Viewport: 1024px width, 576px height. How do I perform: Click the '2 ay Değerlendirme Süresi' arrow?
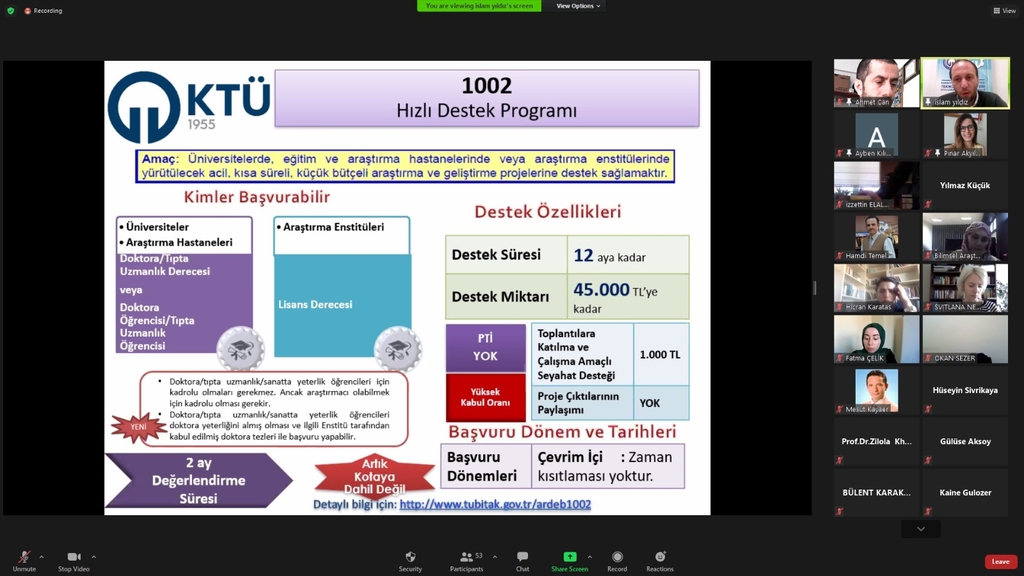tap(199, 481)
